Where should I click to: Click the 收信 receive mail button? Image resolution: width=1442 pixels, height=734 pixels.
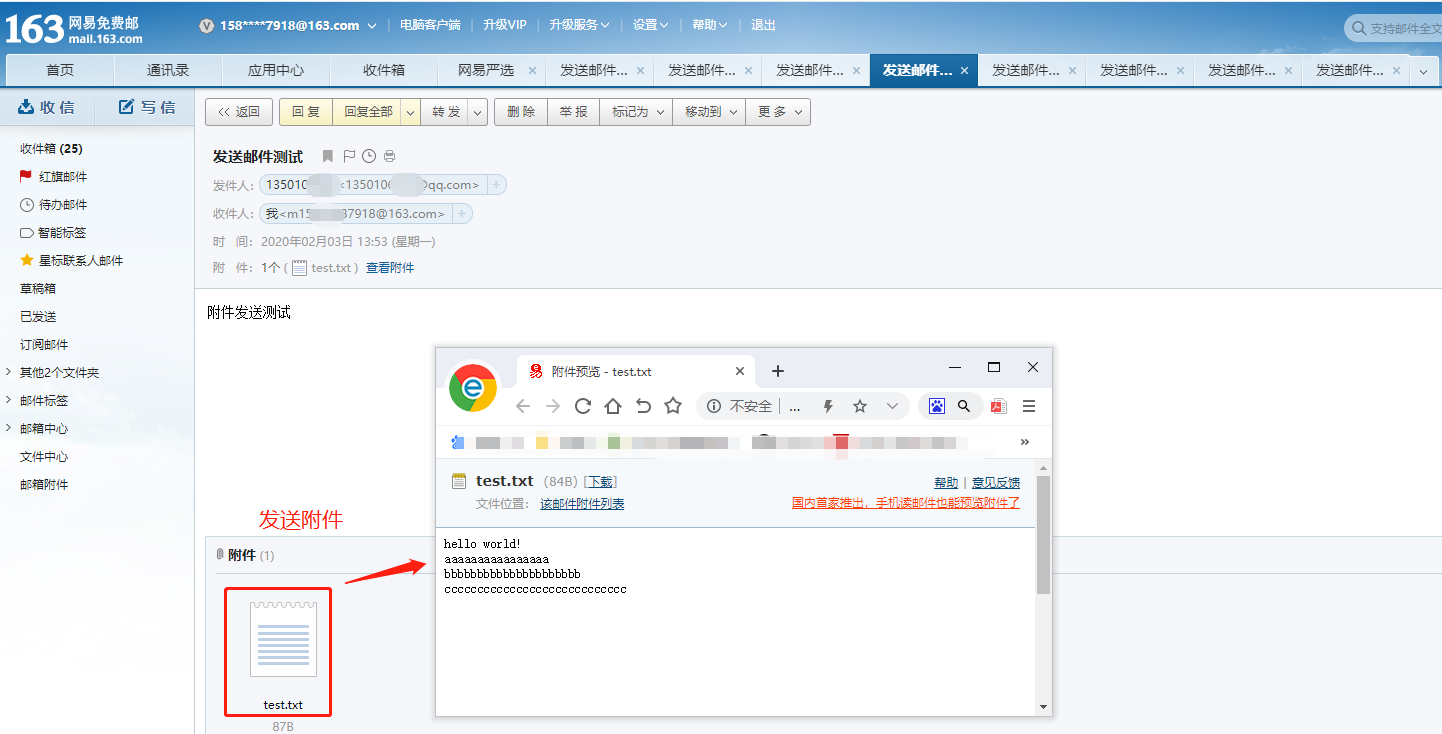click(47, 107)
